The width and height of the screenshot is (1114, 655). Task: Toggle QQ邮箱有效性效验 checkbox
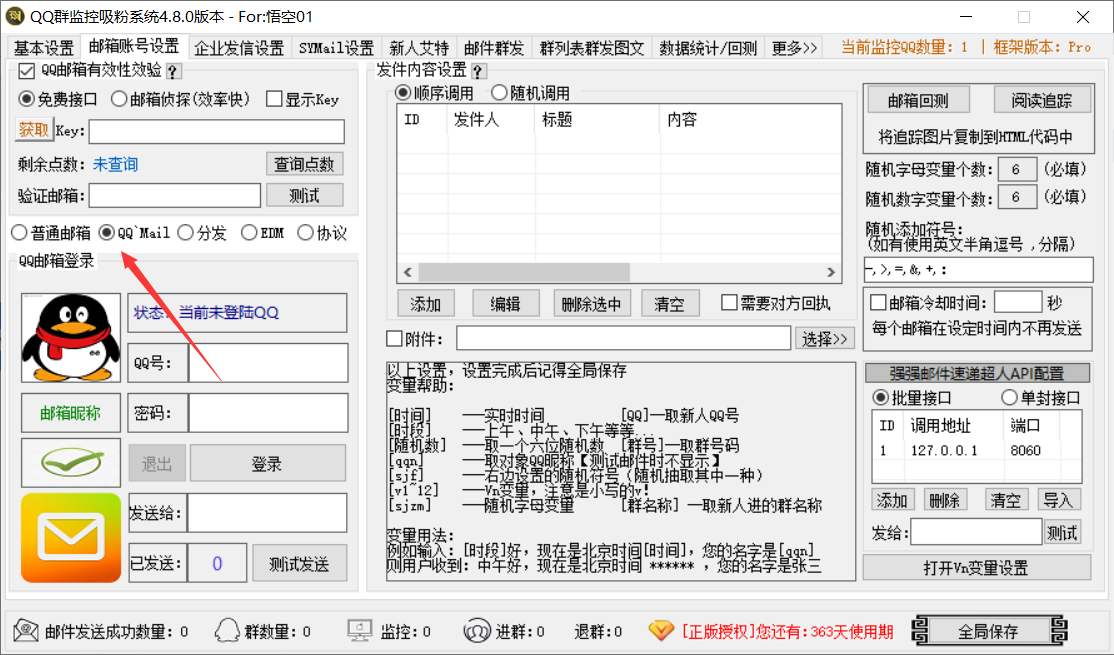click(x=26, y=71)
